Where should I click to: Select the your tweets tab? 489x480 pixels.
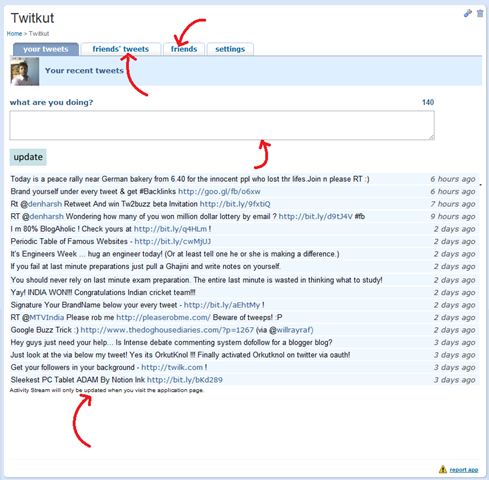[x=46, y=49]
